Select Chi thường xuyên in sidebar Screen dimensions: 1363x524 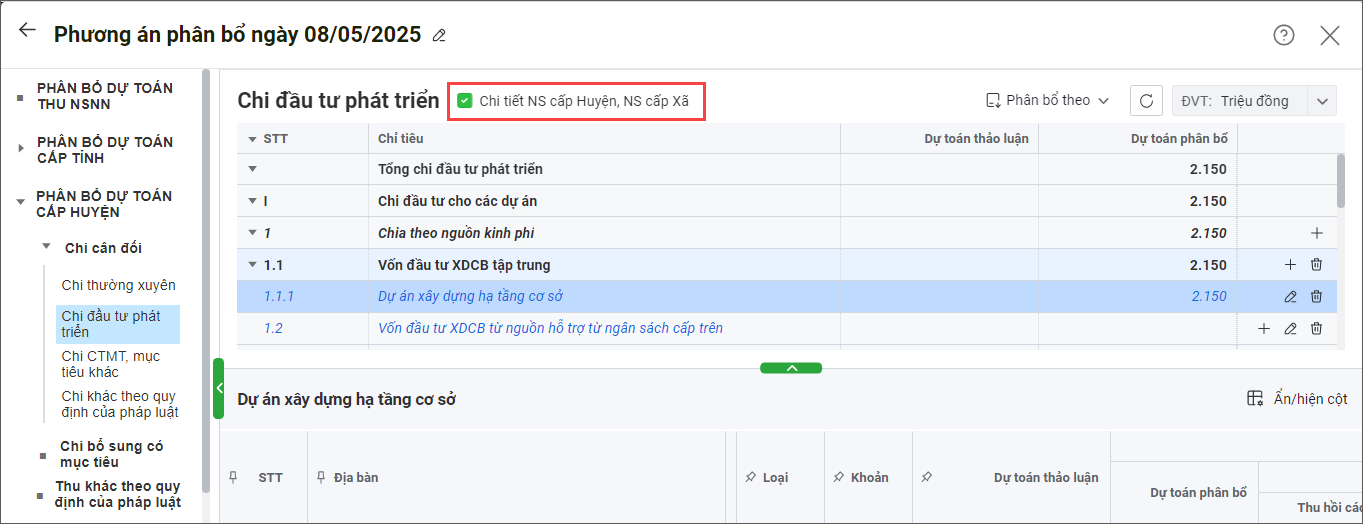tap(118, 285)
